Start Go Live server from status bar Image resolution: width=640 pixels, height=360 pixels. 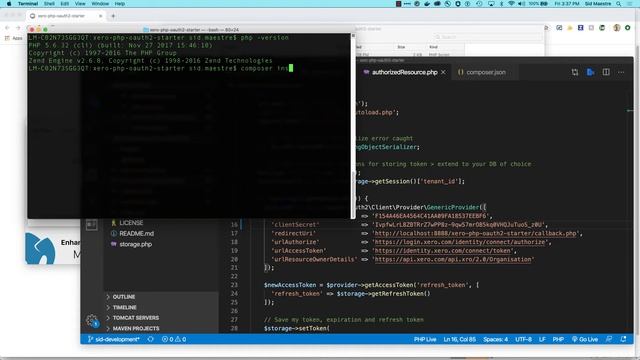pyautogui.click(x=585, y=340)
